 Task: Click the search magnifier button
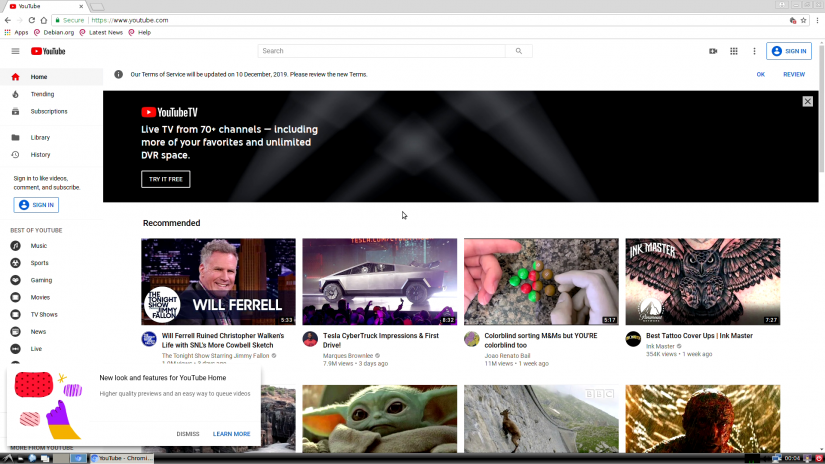pos(518,51)
